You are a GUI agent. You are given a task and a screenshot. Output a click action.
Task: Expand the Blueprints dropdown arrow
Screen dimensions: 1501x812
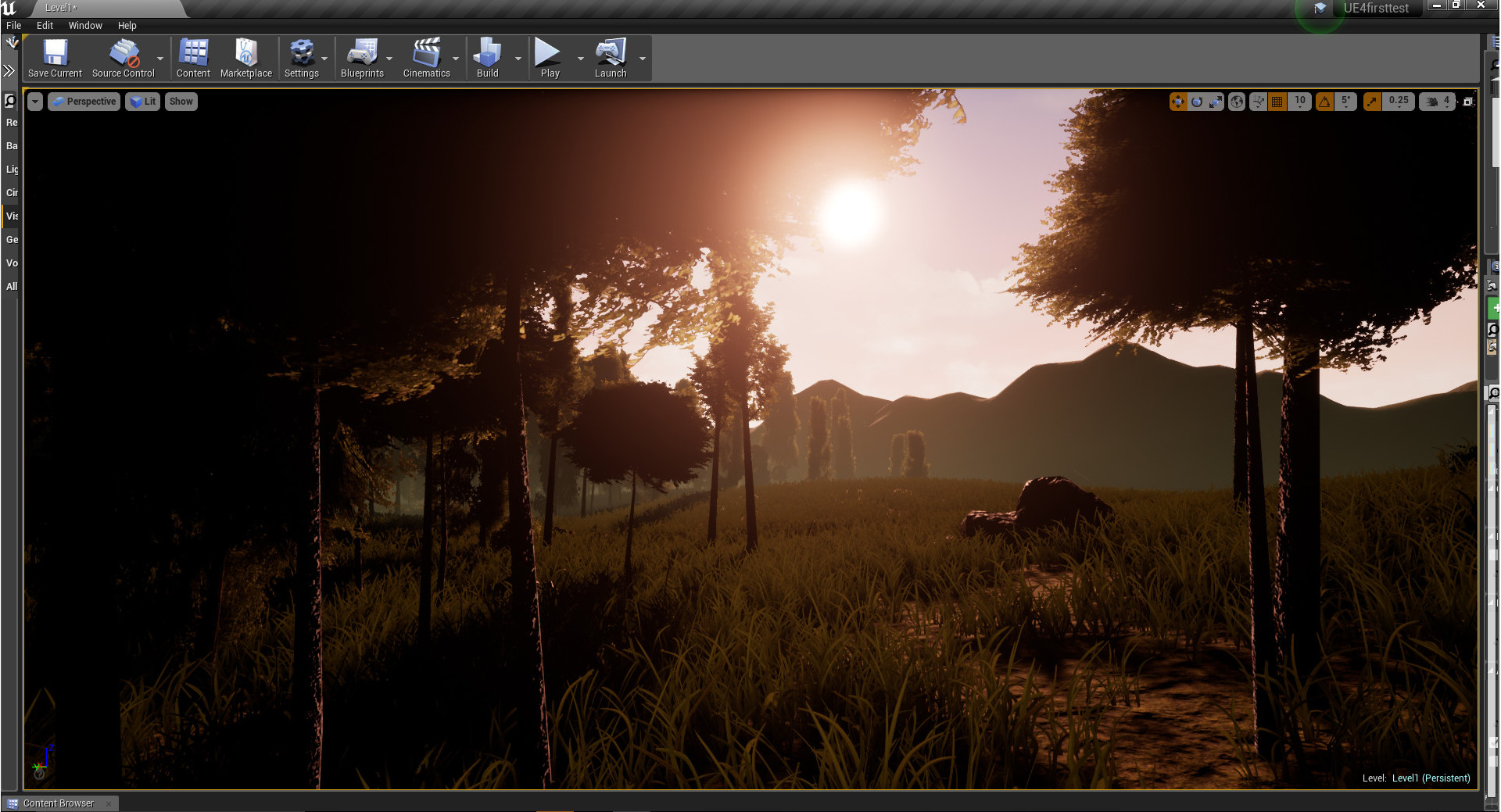389,59
